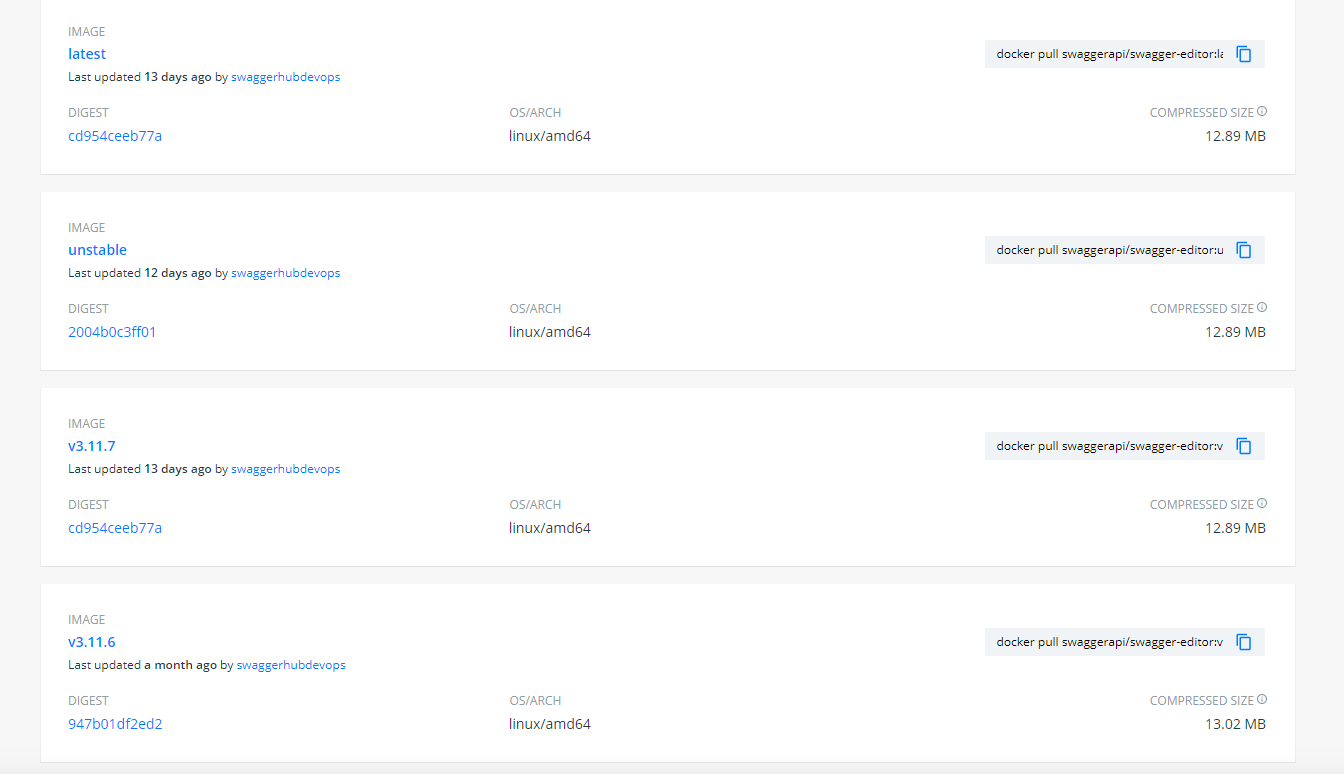Open compressed size info for the latest tag
The height and width of the screenshot is (774, 1344).
click(x=1262, y=110)
